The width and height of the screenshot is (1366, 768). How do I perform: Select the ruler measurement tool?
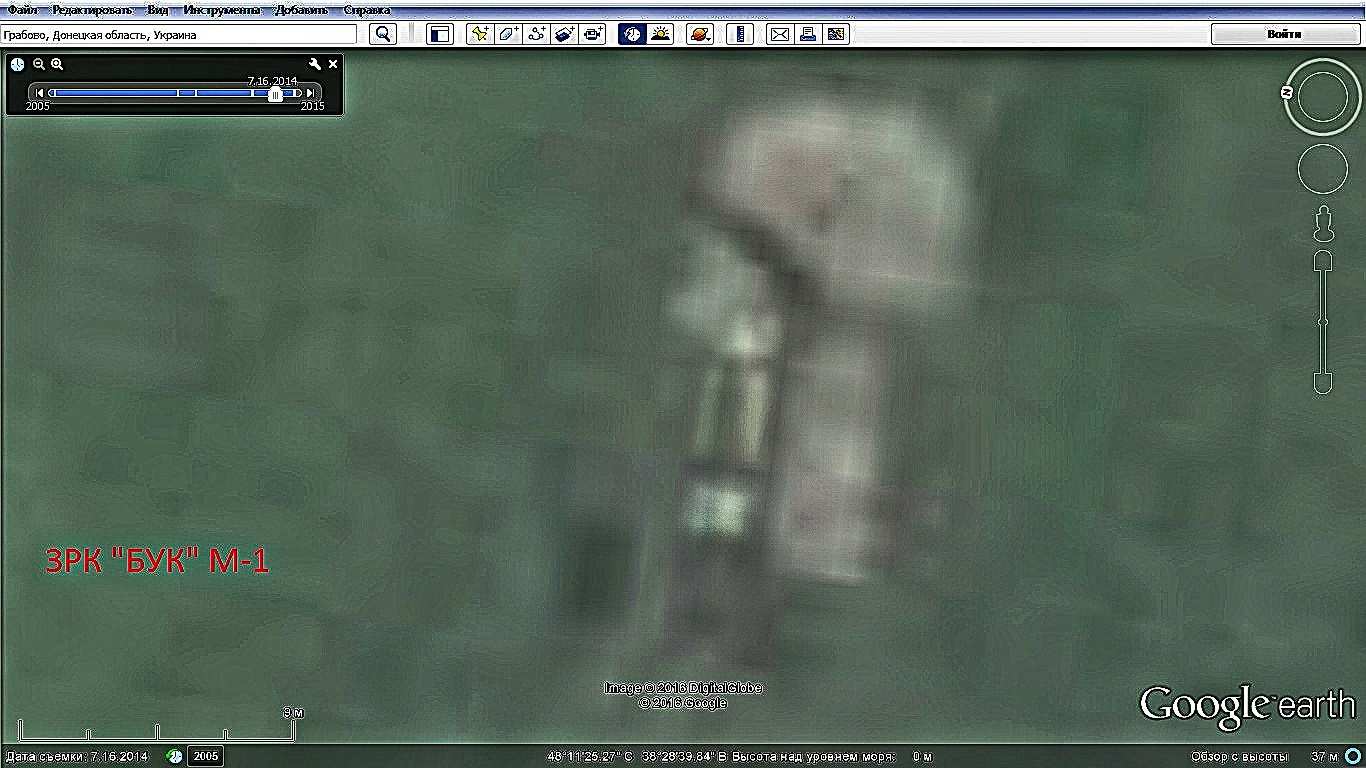click(x=740, y=34)
